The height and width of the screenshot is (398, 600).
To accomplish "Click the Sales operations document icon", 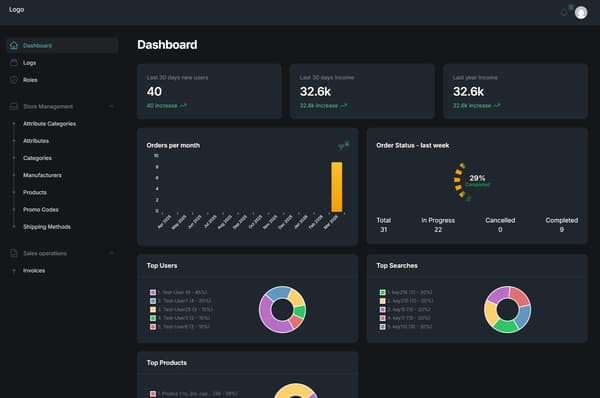I will coord(14,253).
